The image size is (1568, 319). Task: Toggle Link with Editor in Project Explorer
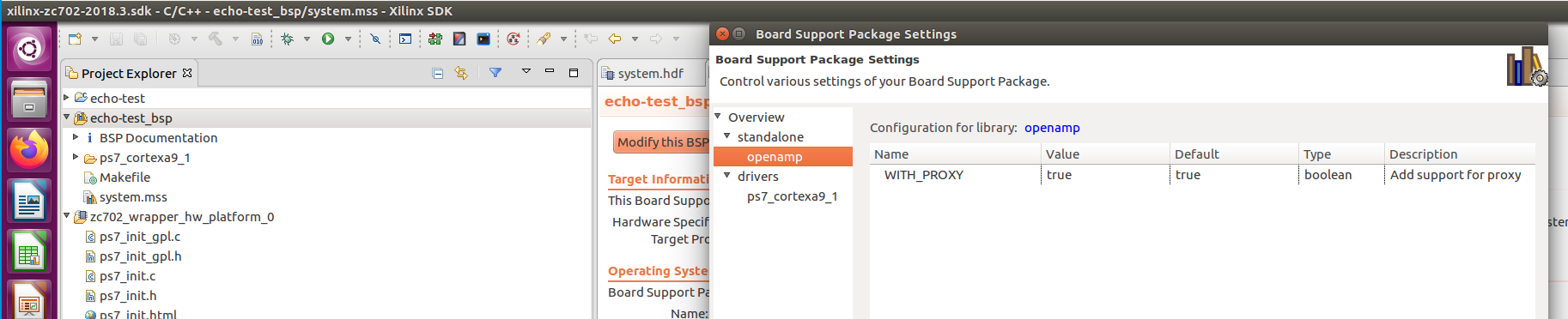click(x=461, y=73)
